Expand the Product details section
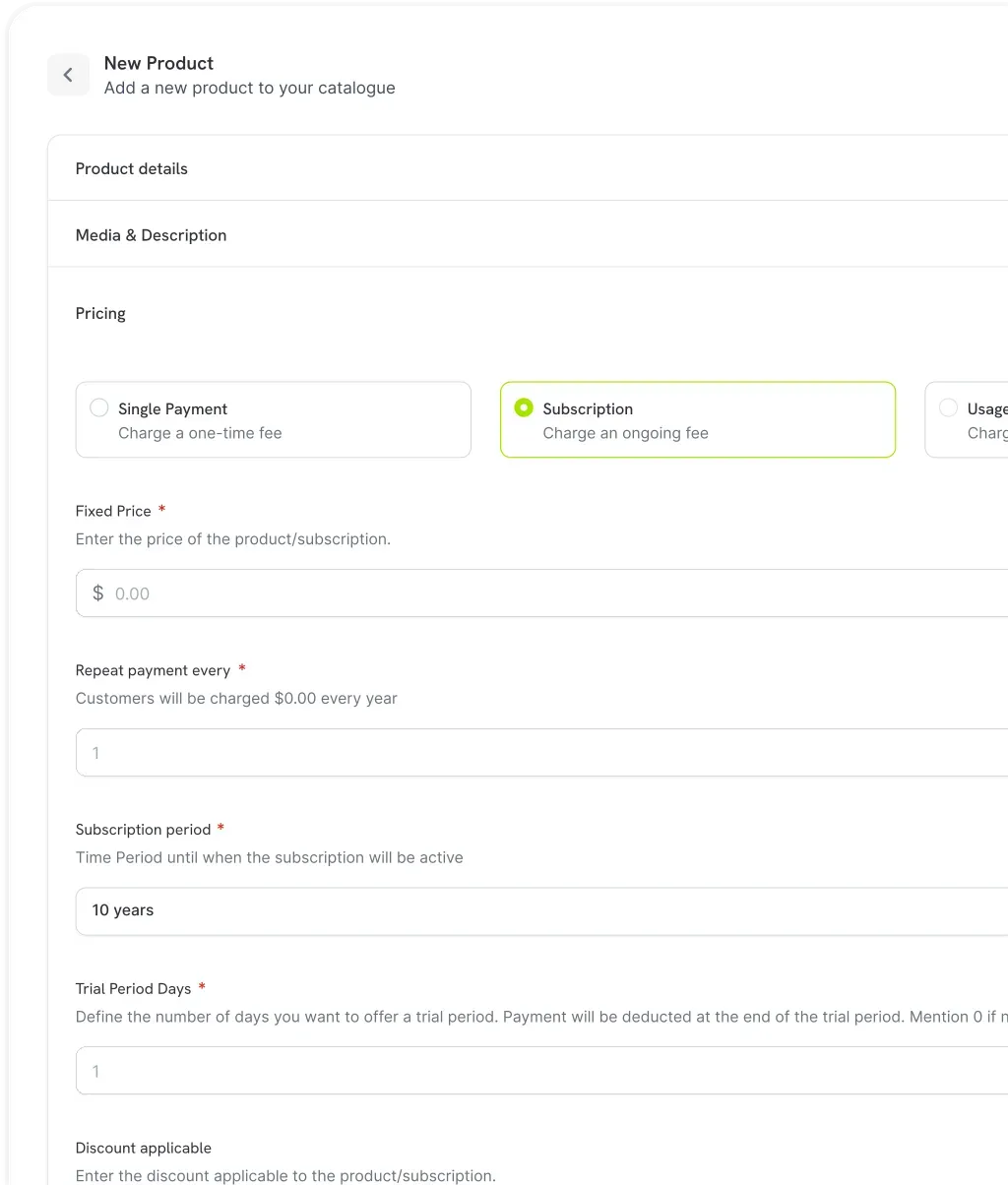Screen dimensions: 1008x1185 (132, 168)
